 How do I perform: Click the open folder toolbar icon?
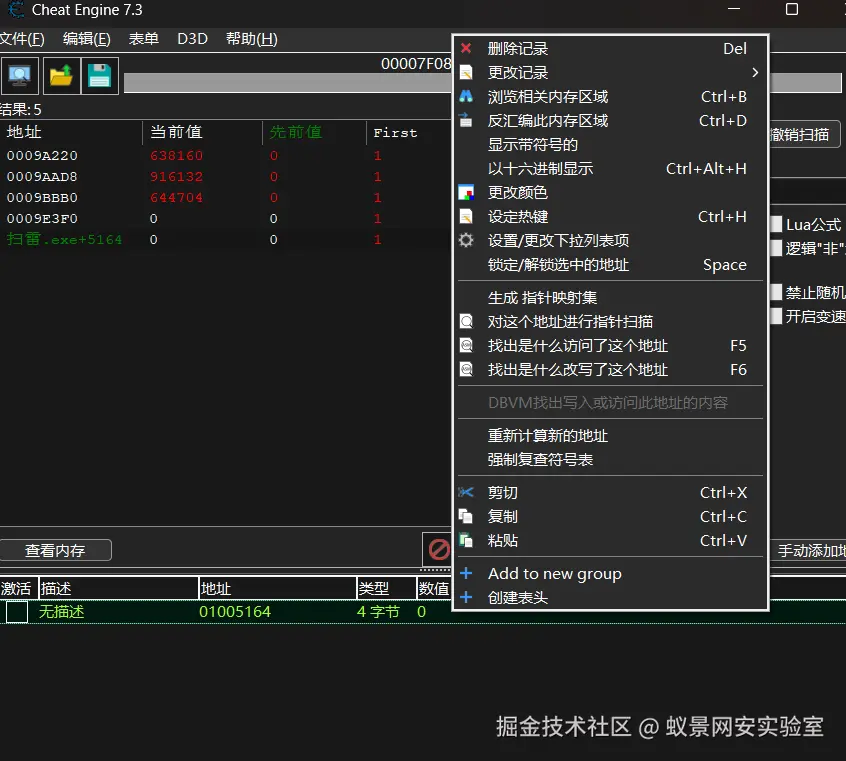click(x=61, y=76)
